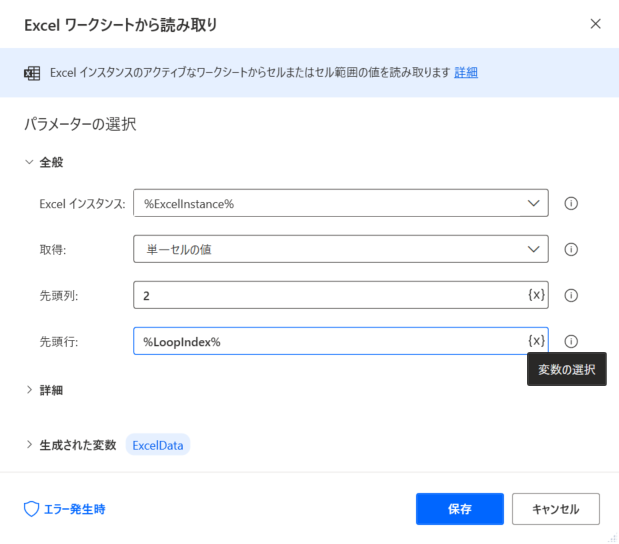Click the Excel worksheet icon in banner
619x544 pixels.
pos(32,73)
